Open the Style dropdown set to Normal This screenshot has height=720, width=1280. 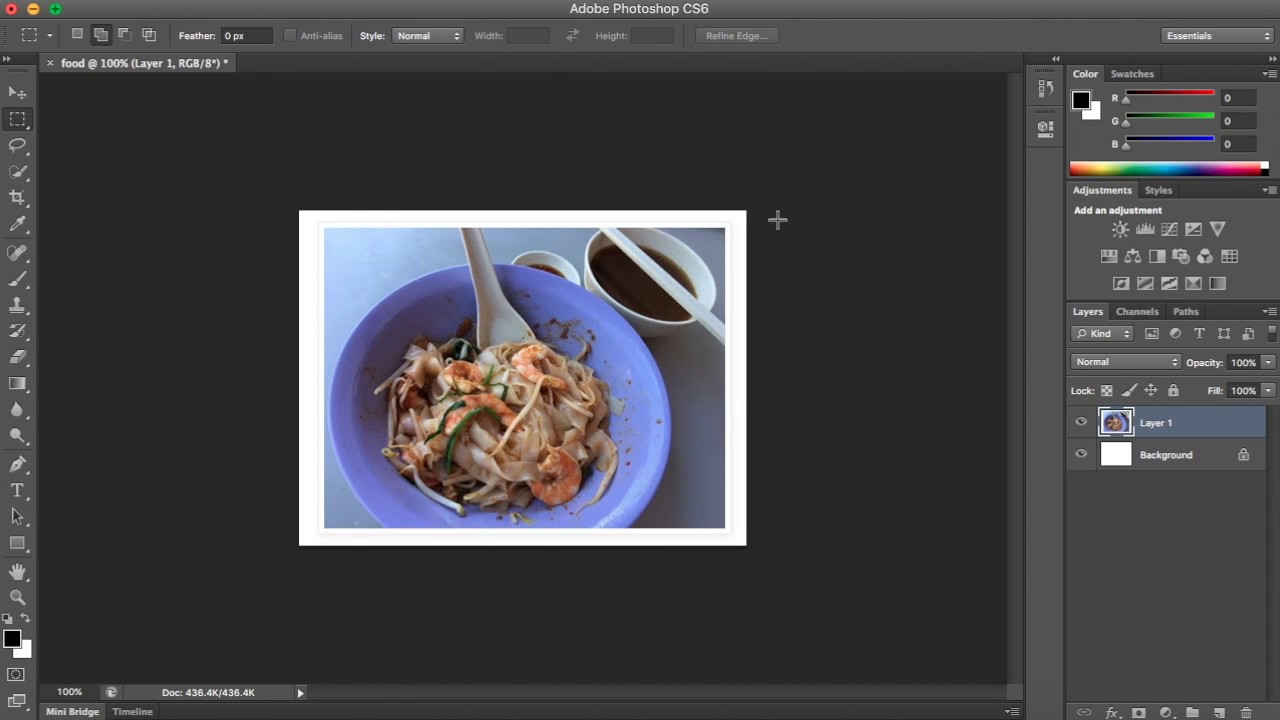[428, 36]
